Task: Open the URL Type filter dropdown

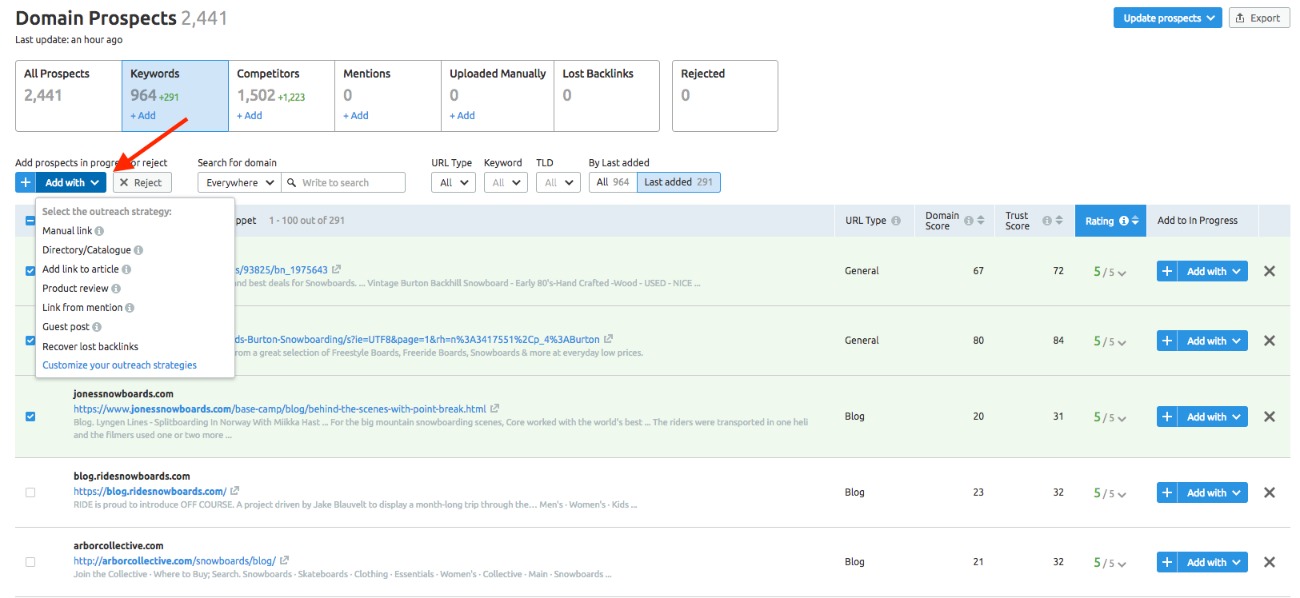Action: coord(452,183)
